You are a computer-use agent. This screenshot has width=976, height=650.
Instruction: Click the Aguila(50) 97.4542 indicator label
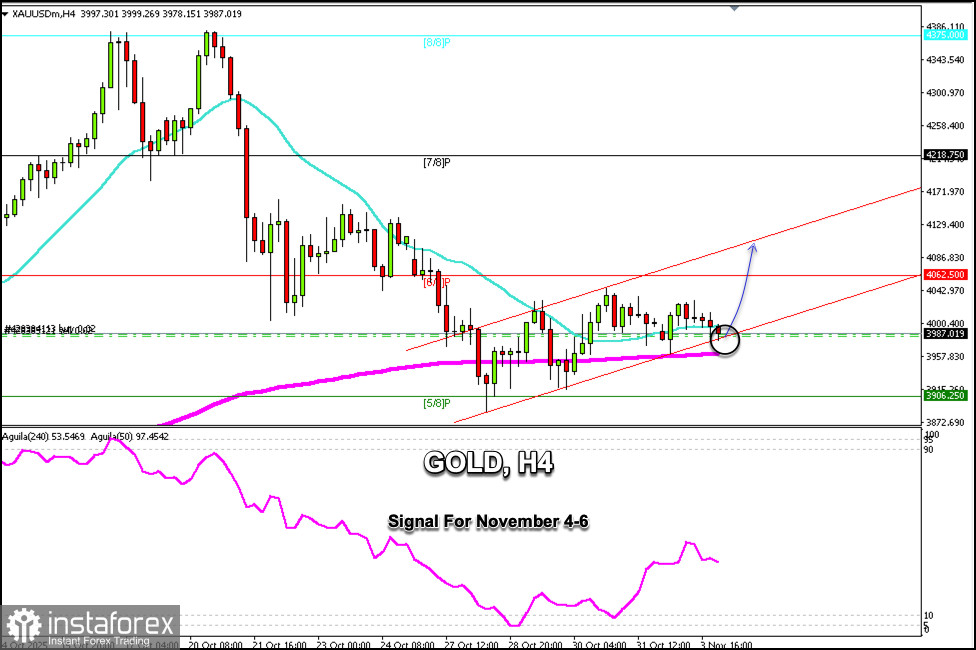click(129, 437)
